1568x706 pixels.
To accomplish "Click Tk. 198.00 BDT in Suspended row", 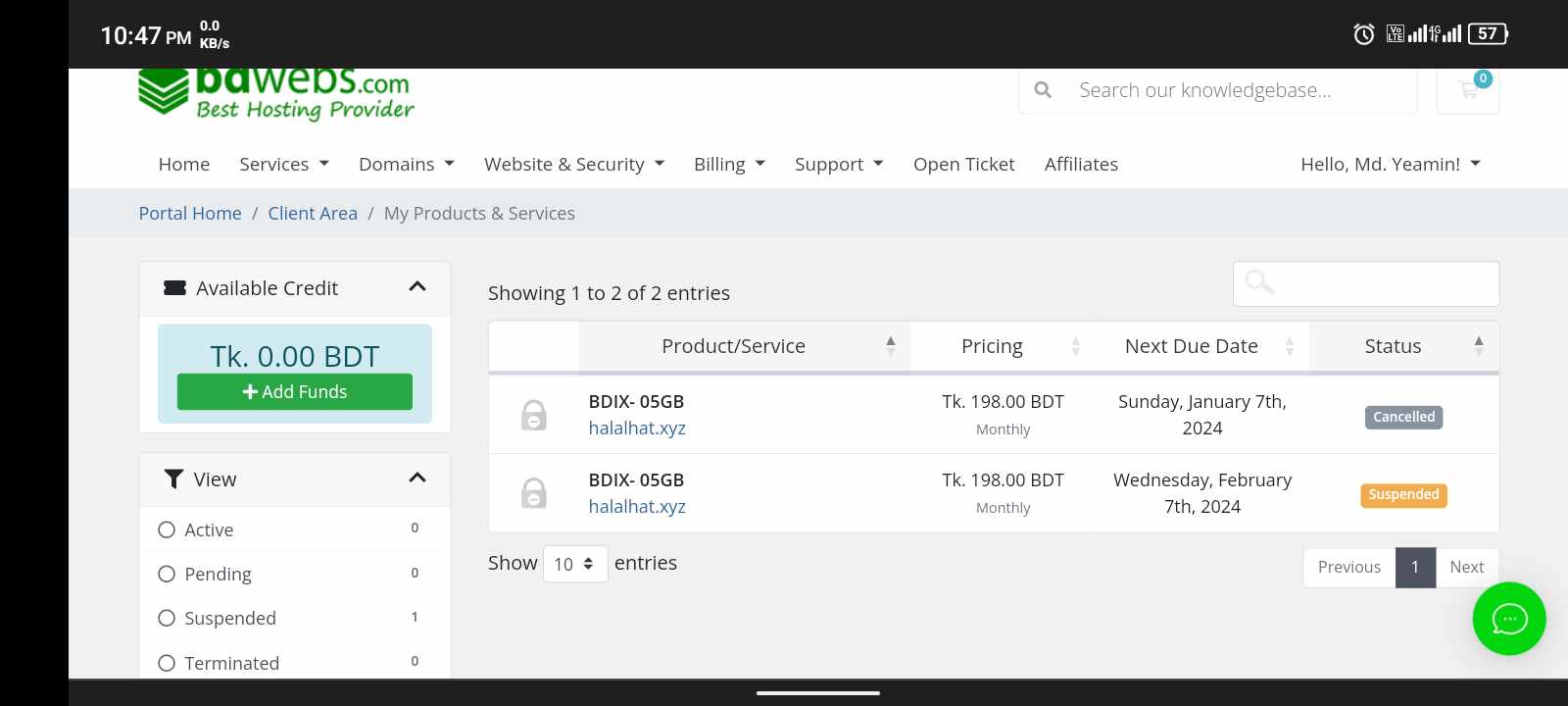I will point(1003,479).
